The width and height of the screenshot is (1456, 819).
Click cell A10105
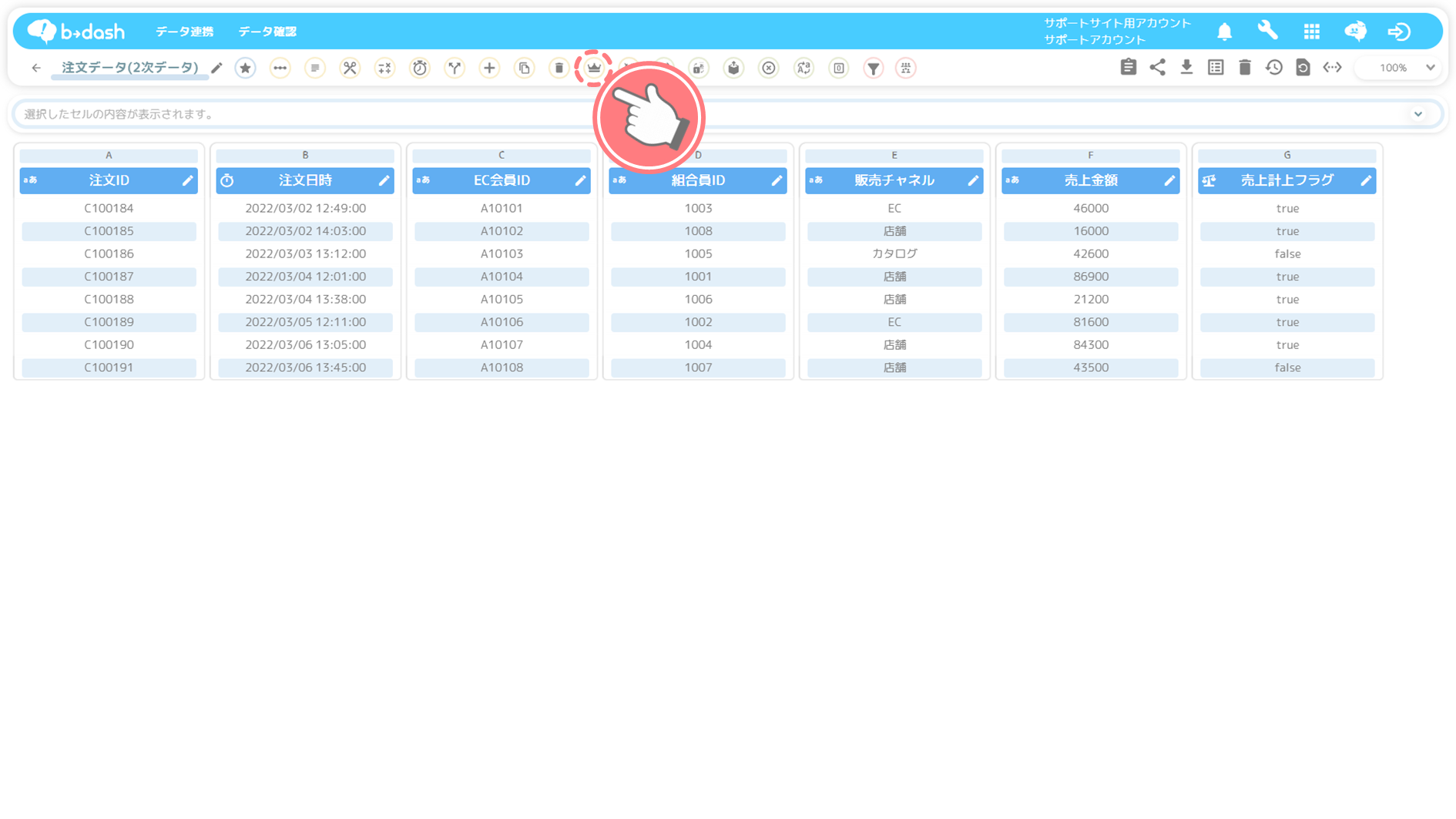[x=502, y=299]
